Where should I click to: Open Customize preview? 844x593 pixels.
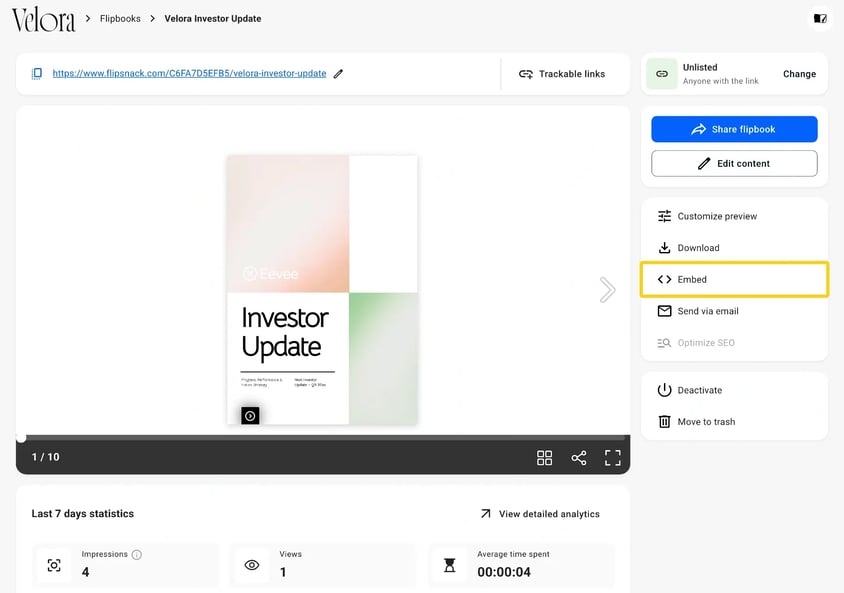734,216
